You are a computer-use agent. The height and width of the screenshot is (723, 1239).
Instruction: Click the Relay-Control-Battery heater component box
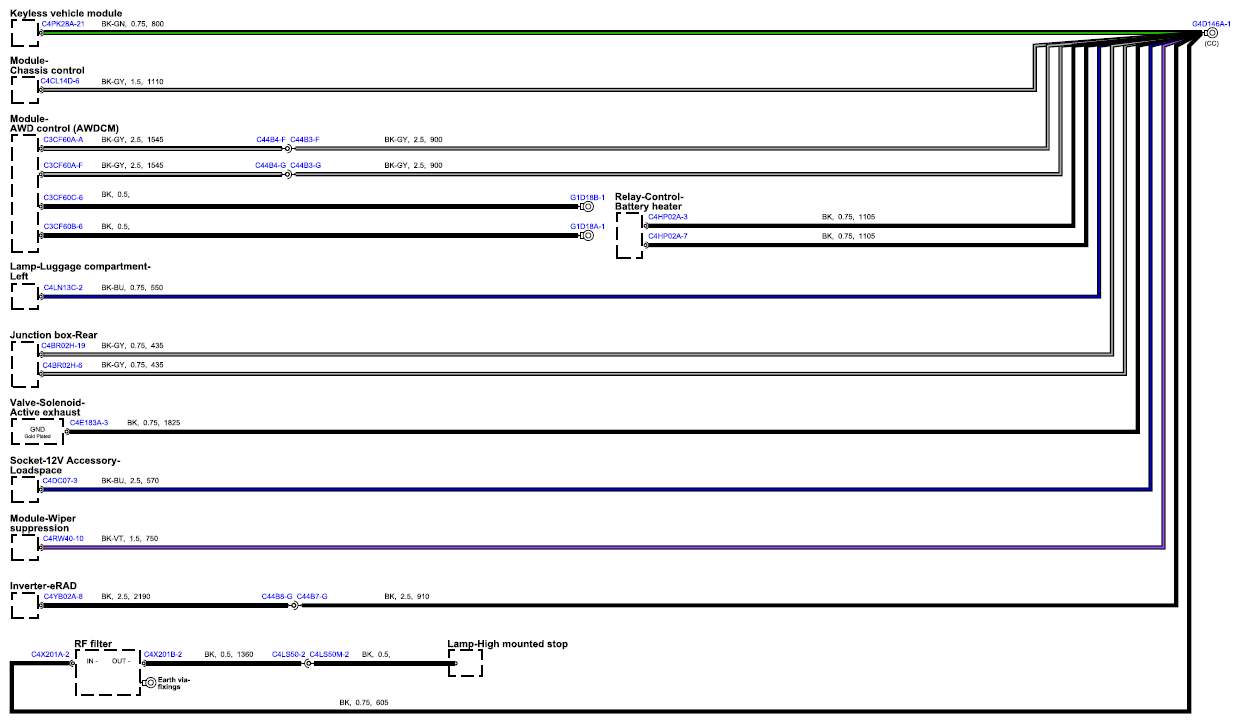pyautogui.click(x=630, y=235)
